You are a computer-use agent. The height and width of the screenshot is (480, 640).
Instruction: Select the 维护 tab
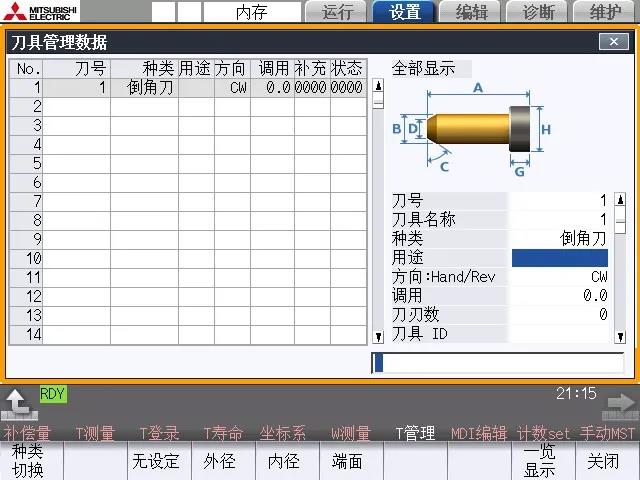[605, 12]
